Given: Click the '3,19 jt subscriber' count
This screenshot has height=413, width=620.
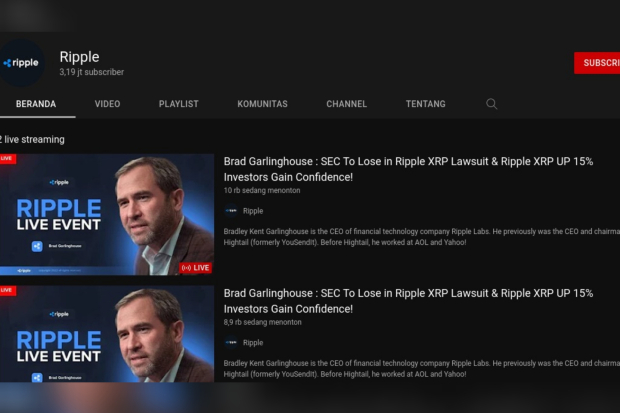Looking at the screenshot, I should [92, 72].
